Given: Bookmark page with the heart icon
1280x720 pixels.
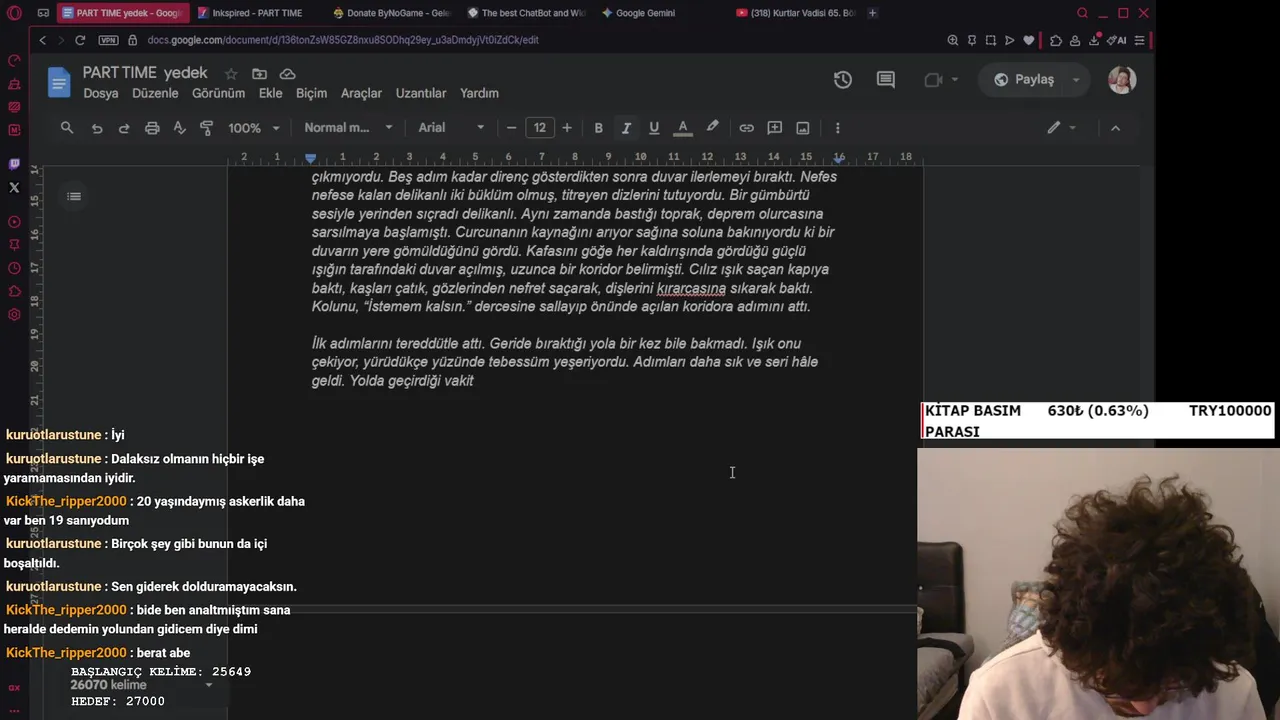Looking at the screenshot, I should click(1030, 40).
